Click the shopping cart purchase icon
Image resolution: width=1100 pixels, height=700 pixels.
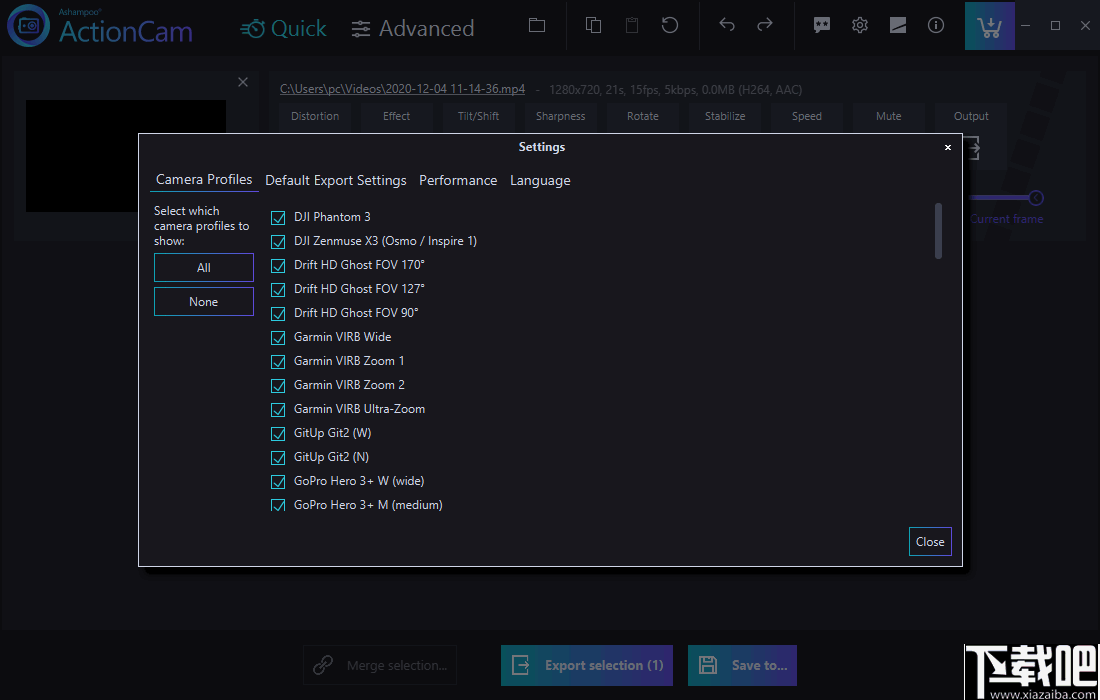[989, 26]
